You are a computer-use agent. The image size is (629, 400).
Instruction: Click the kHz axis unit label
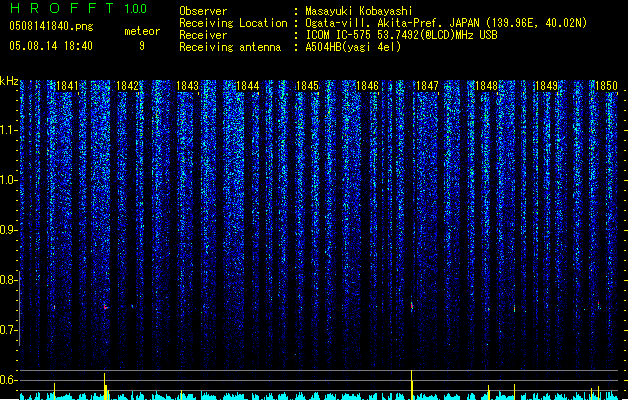click(9, 81)
